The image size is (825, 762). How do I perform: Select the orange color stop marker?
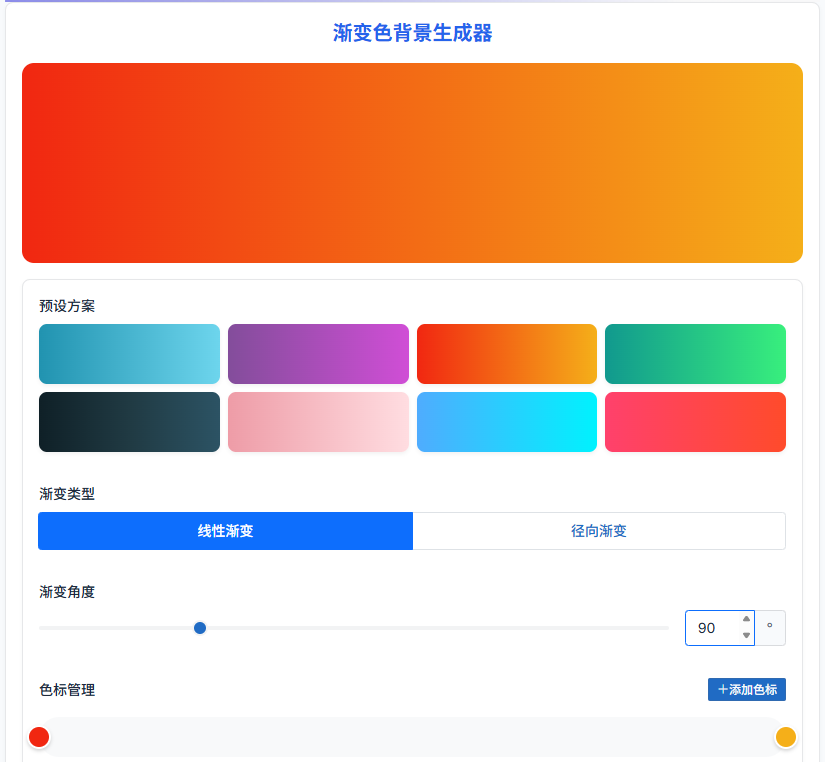pyautogui.click(x=786, y=737)
